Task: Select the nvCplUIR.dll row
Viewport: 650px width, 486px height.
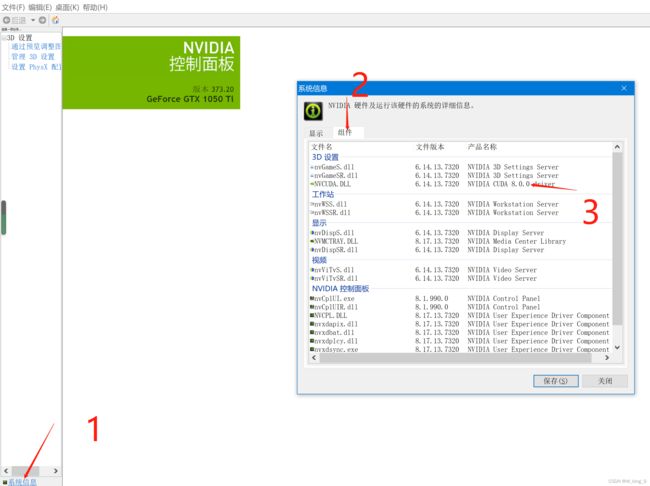Action: [x=461, y=307]
